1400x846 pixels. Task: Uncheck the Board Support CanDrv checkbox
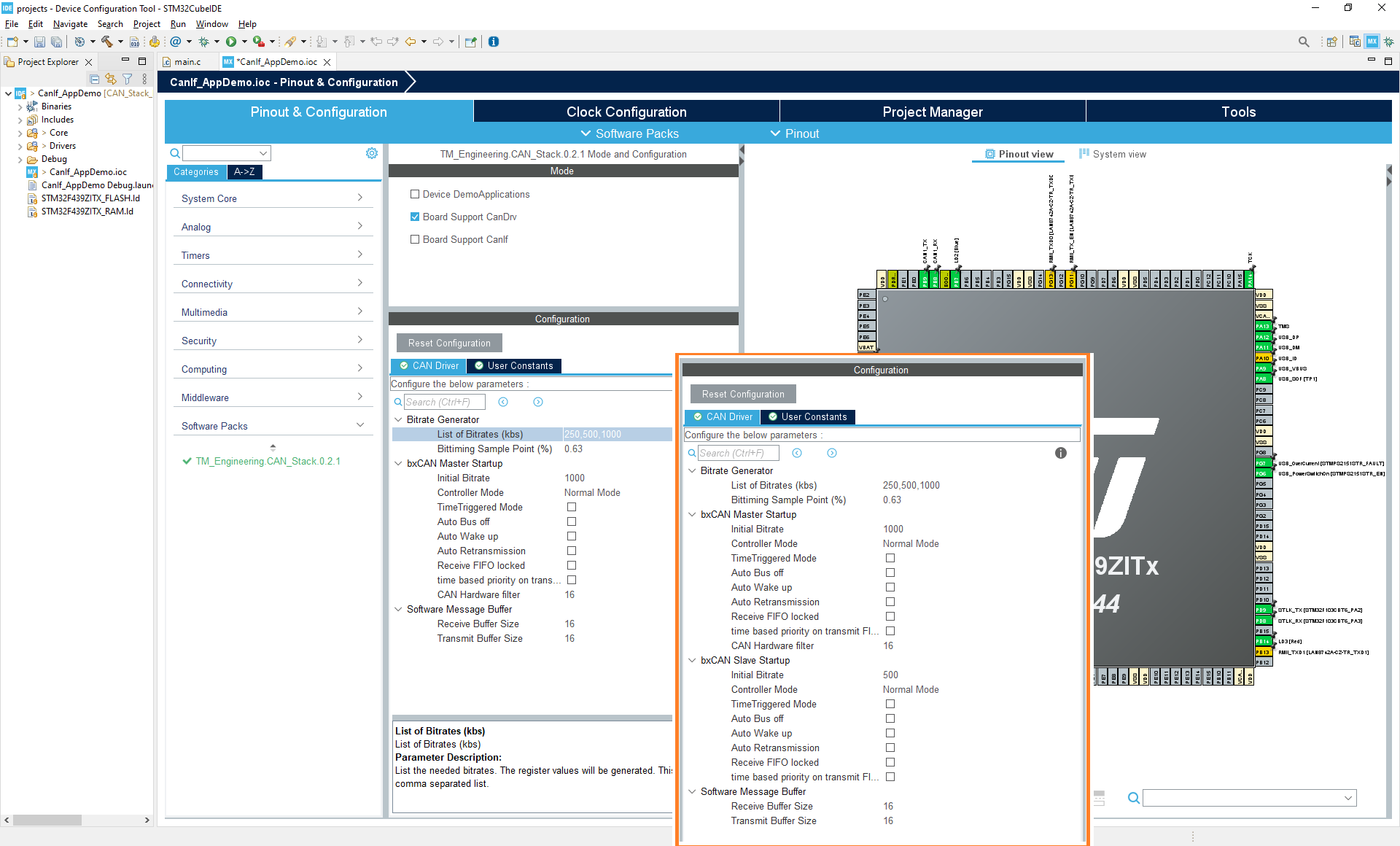click(x=415, y=217)
